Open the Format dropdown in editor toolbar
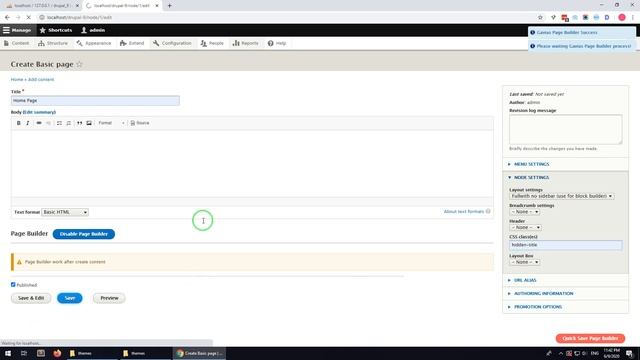The image size is (640, 360). pos(111,123)
